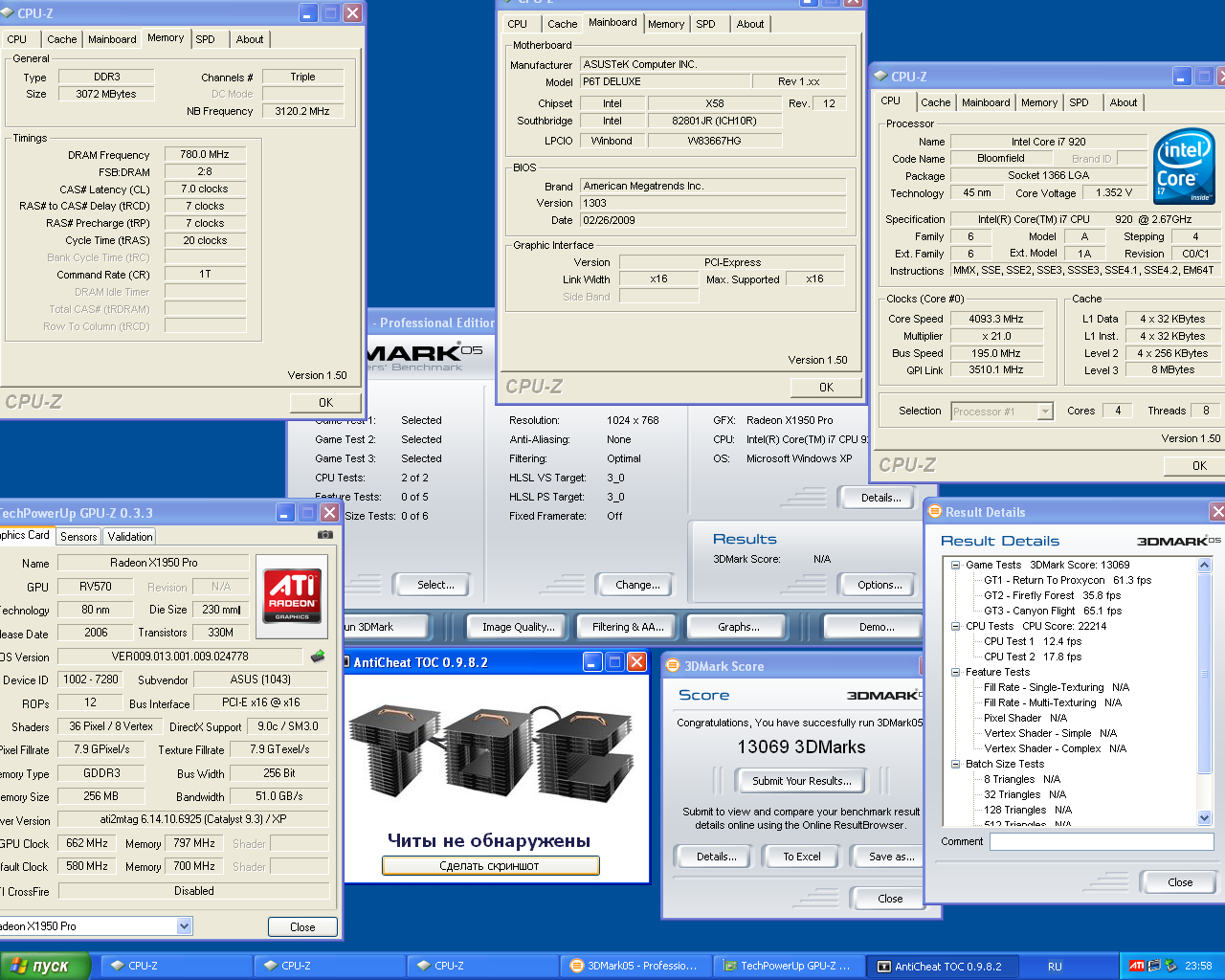
Task: Click the ATI tray icon in system tray
Action: [x=1136, y=966]
